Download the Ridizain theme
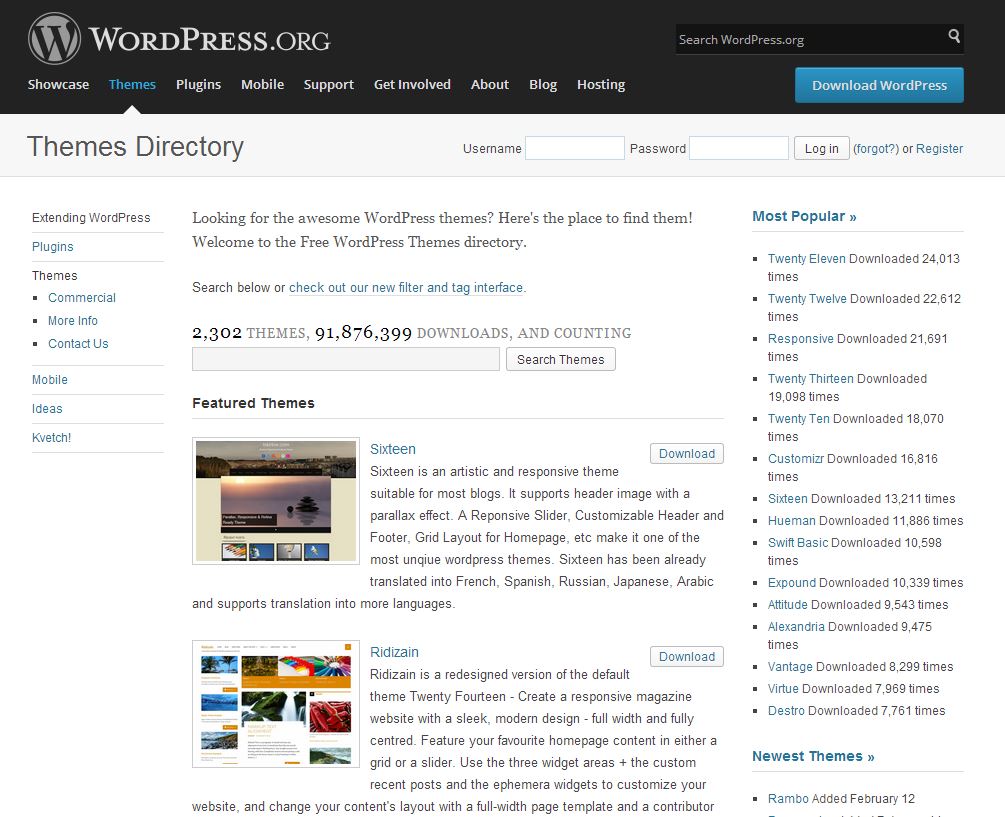The width and height of the screenshot is (1005, 817). click(686, 656)
